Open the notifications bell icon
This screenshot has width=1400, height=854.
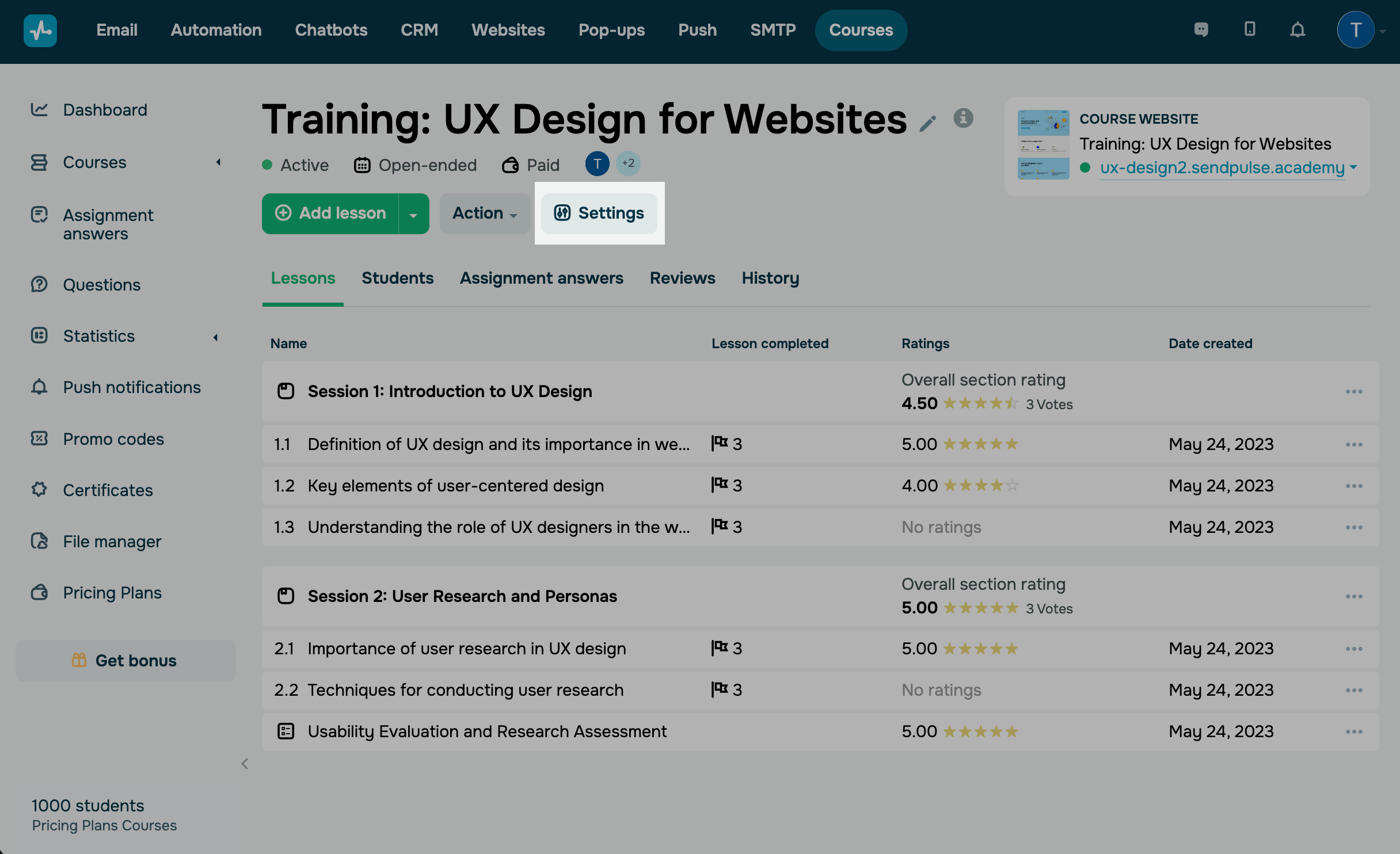[x=1298, y=30]
